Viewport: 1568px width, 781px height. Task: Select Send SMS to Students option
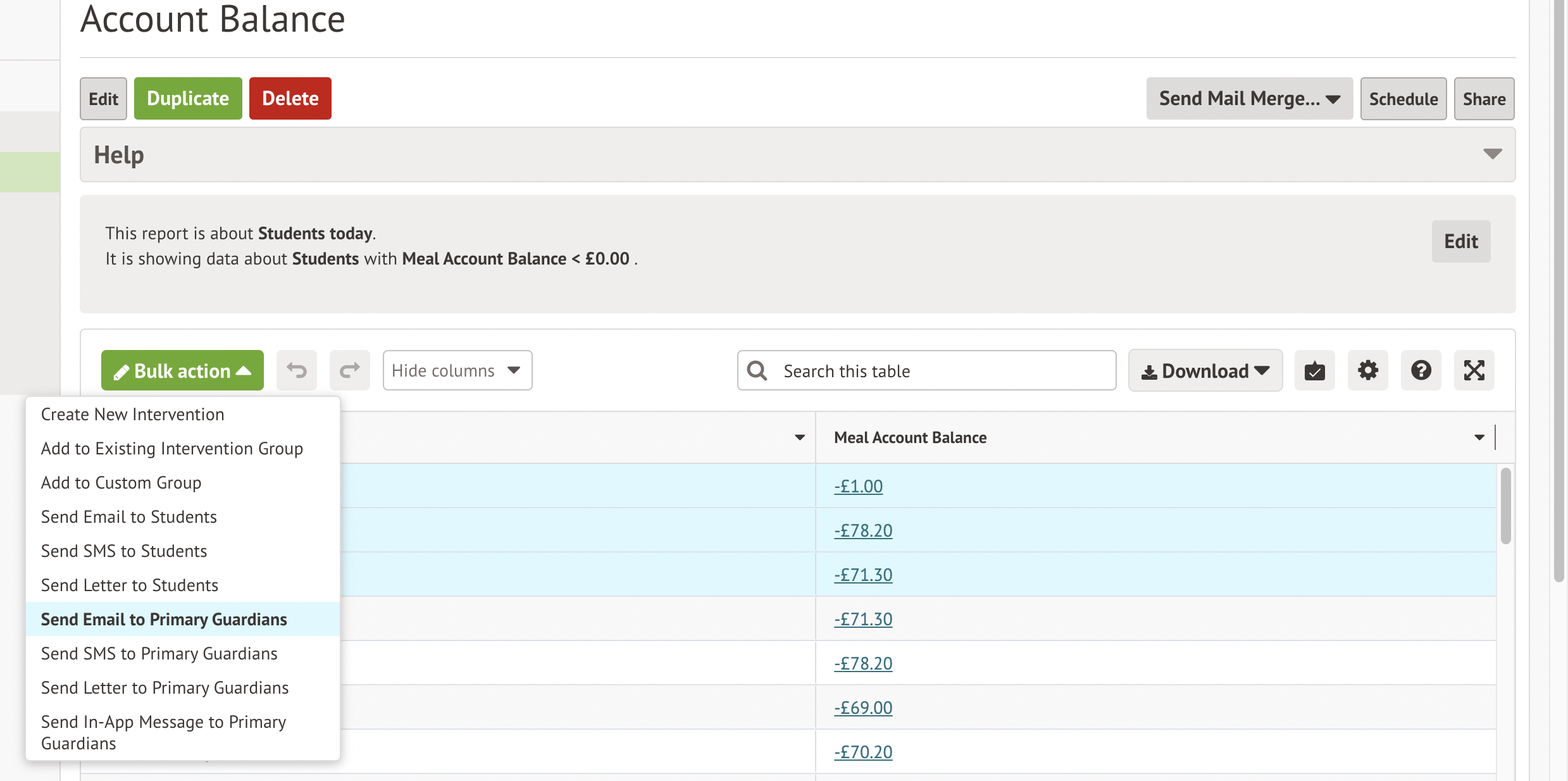click(x=124, y=551)
